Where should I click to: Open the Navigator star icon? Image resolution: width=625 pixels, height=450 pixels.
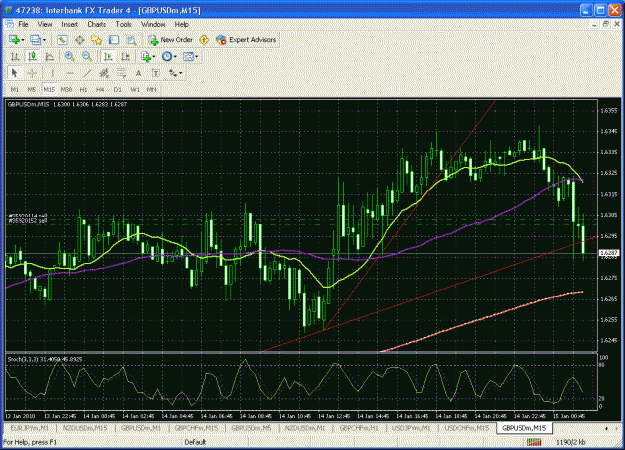click(x=96, y=40)
